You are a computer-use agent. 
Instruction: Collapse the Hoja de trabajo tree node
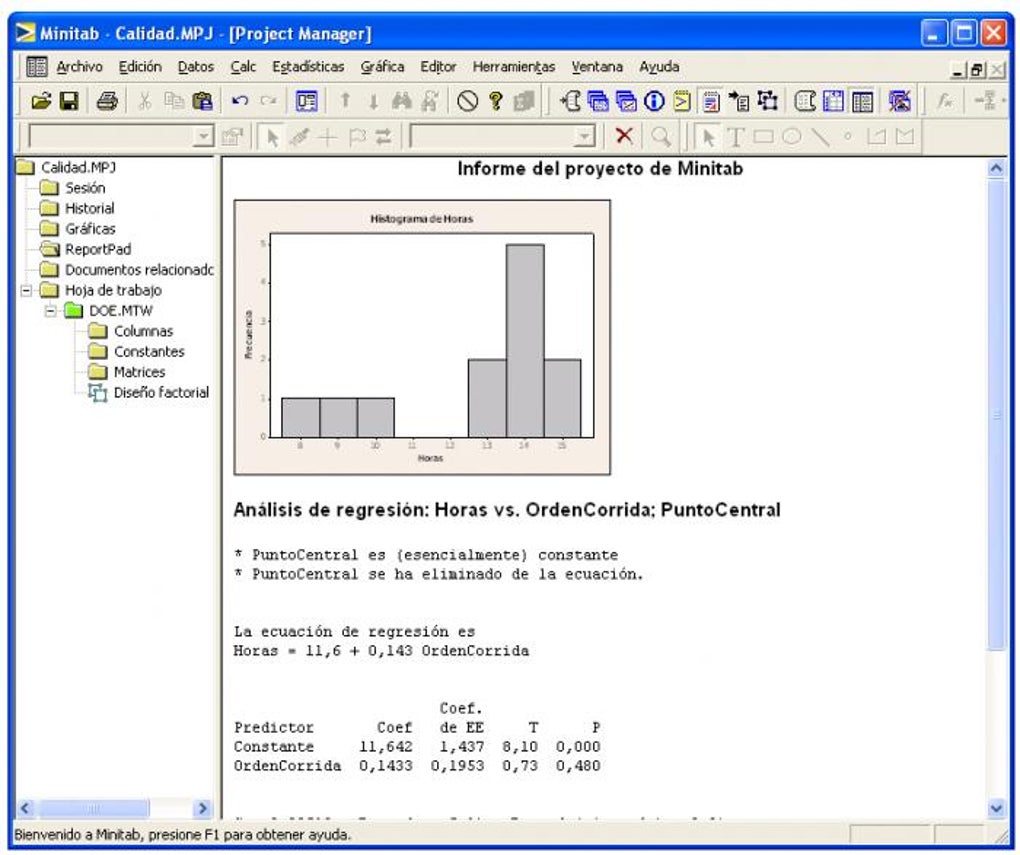tap(26, 290)
